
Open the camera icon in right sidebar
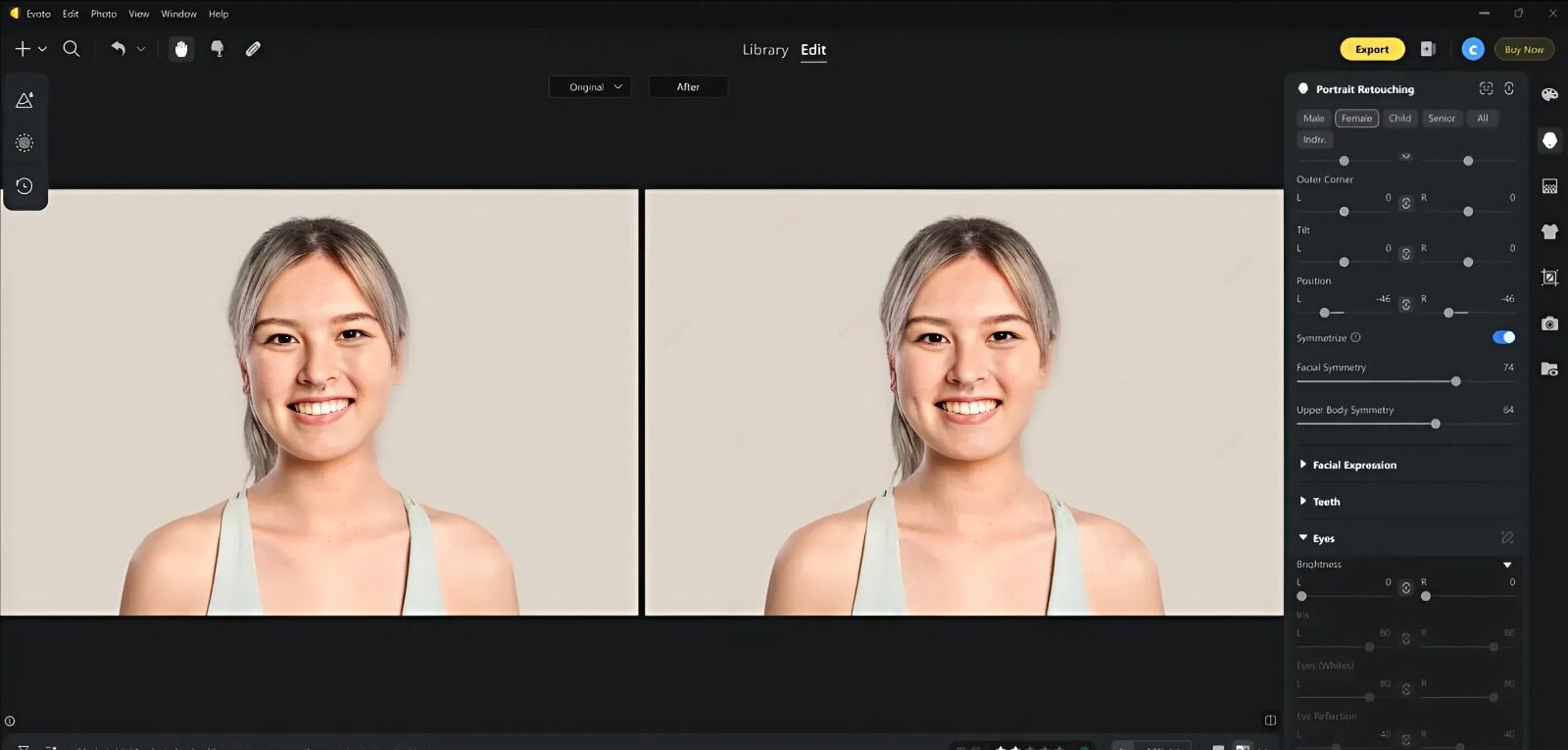(x=1549, y=324)
